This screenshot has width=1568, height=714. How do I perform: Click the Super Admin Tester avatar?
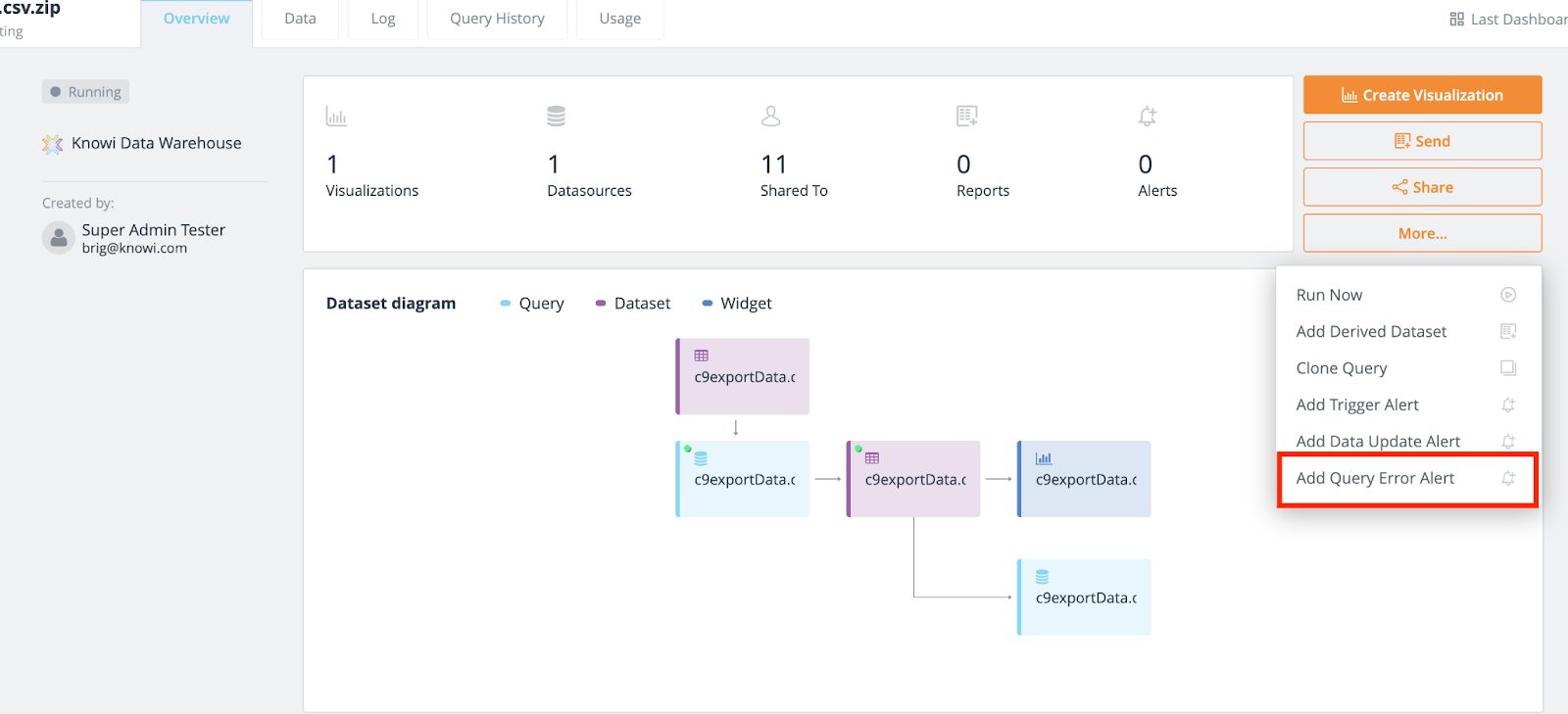59,238
